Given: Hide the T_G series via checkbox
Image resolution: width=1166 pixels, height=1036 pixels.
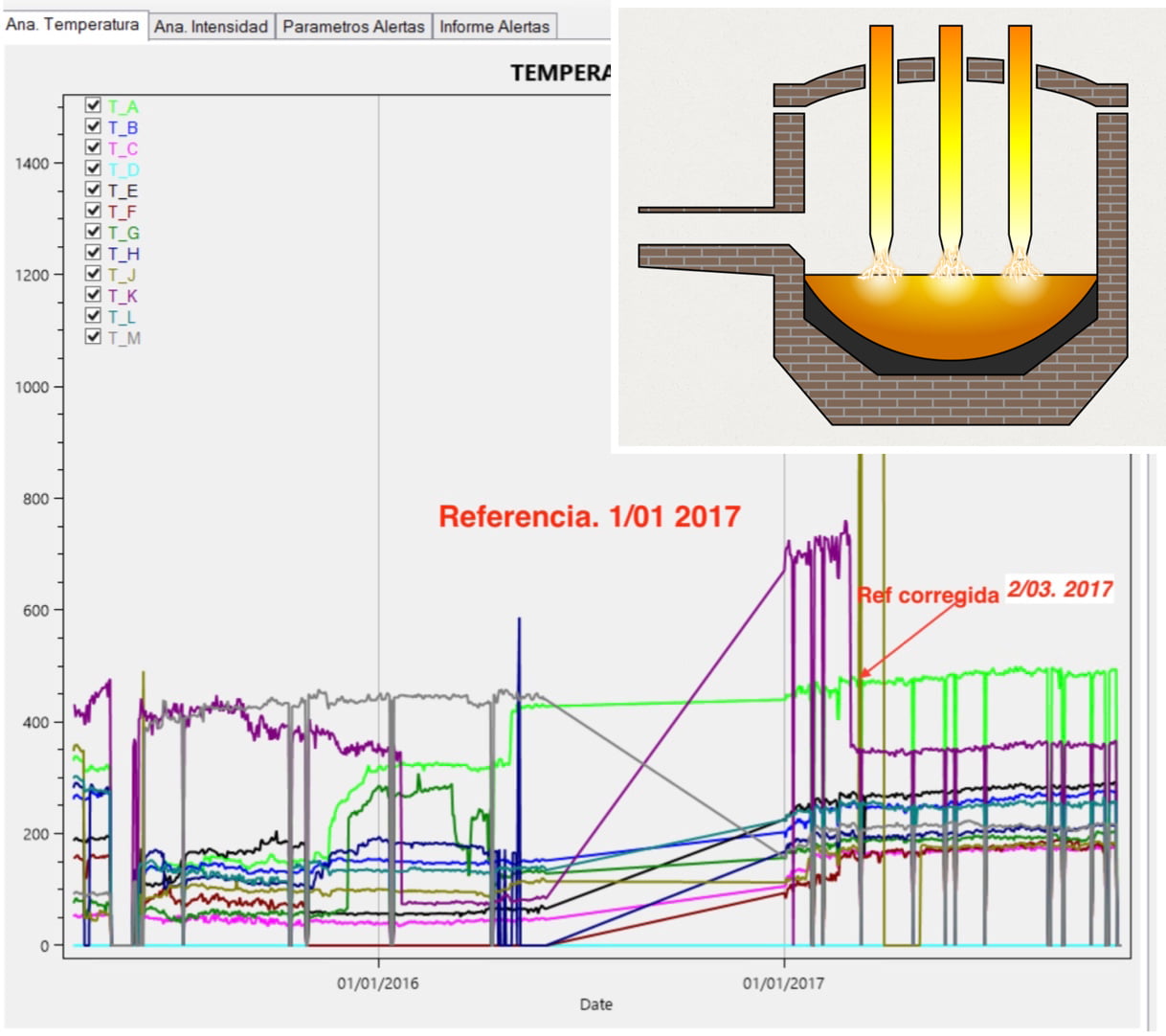Looking at the screenshot, I should (93, 232).
